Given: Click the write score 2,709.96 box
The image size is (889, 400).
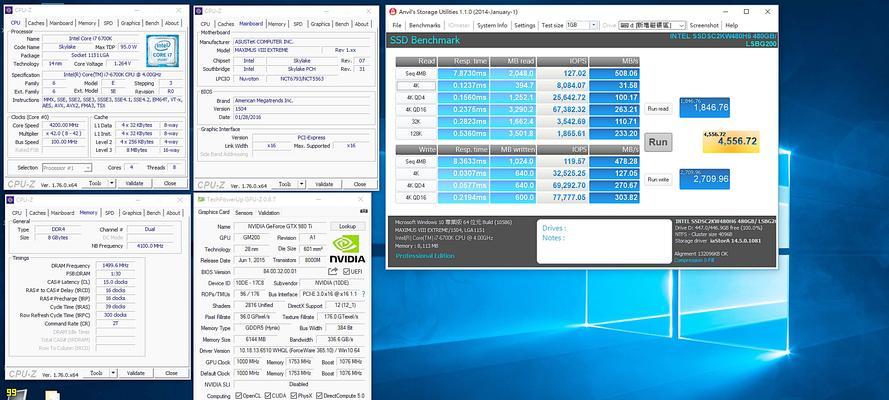Looking at the screenshot, I should [704, 178].
